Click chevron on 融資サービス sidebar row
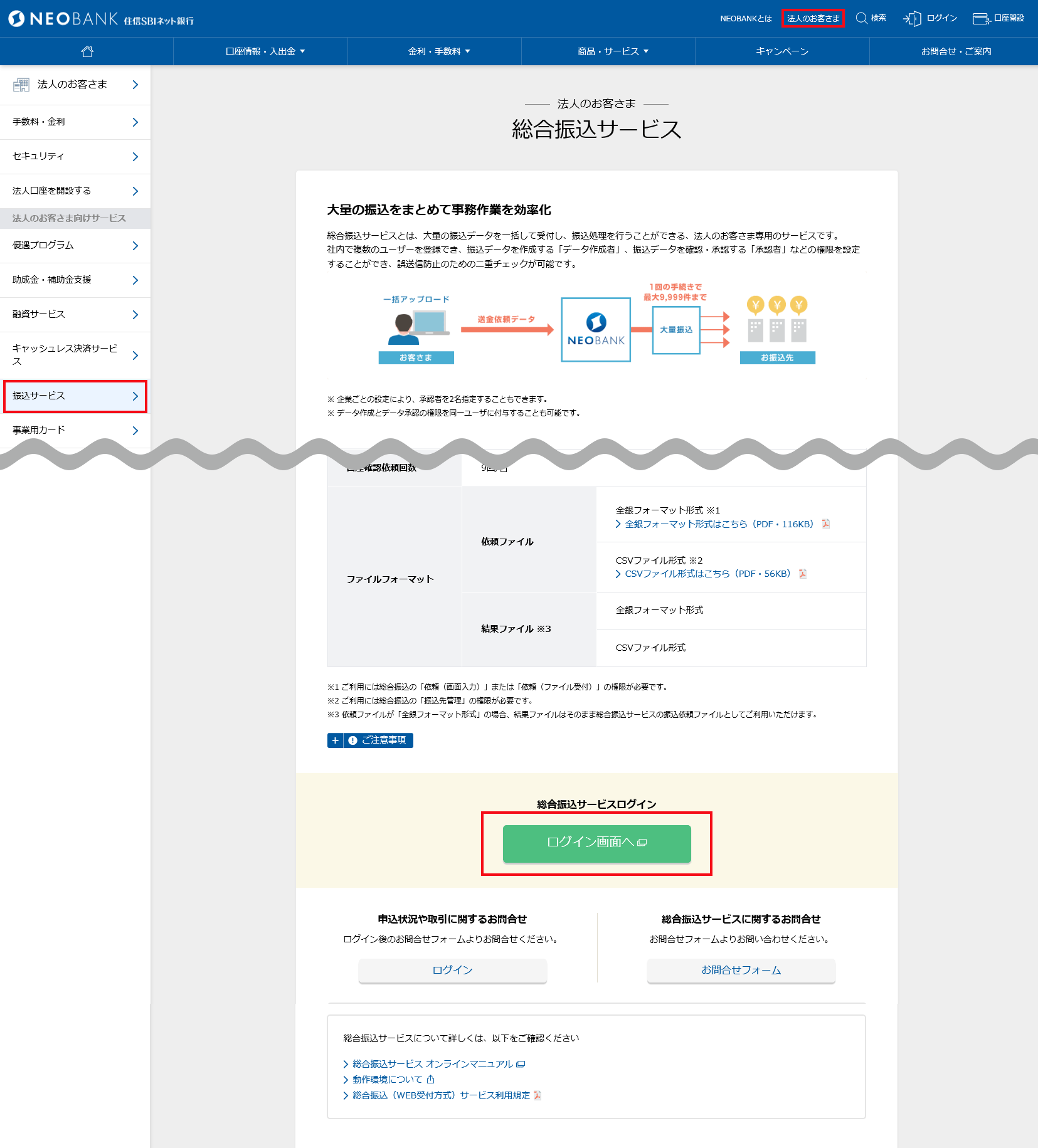This screenshot has height=1148, width=1038. 135,315
